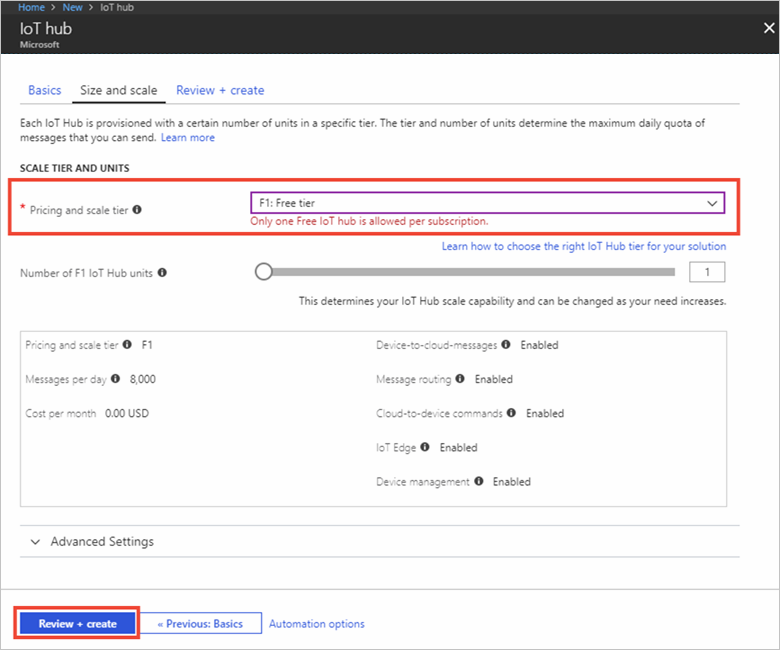780x650 pixels.
Task: Open the Learn more link
Action: [188, 138]
